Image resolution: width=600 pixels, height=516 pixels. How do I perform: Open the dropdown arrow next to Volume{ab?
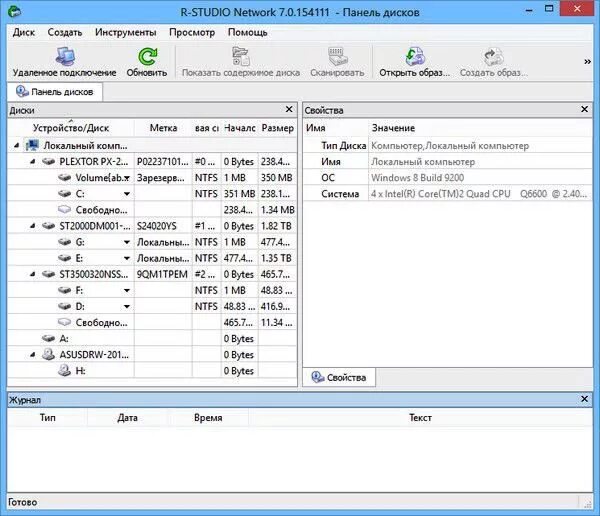[127, 178]
